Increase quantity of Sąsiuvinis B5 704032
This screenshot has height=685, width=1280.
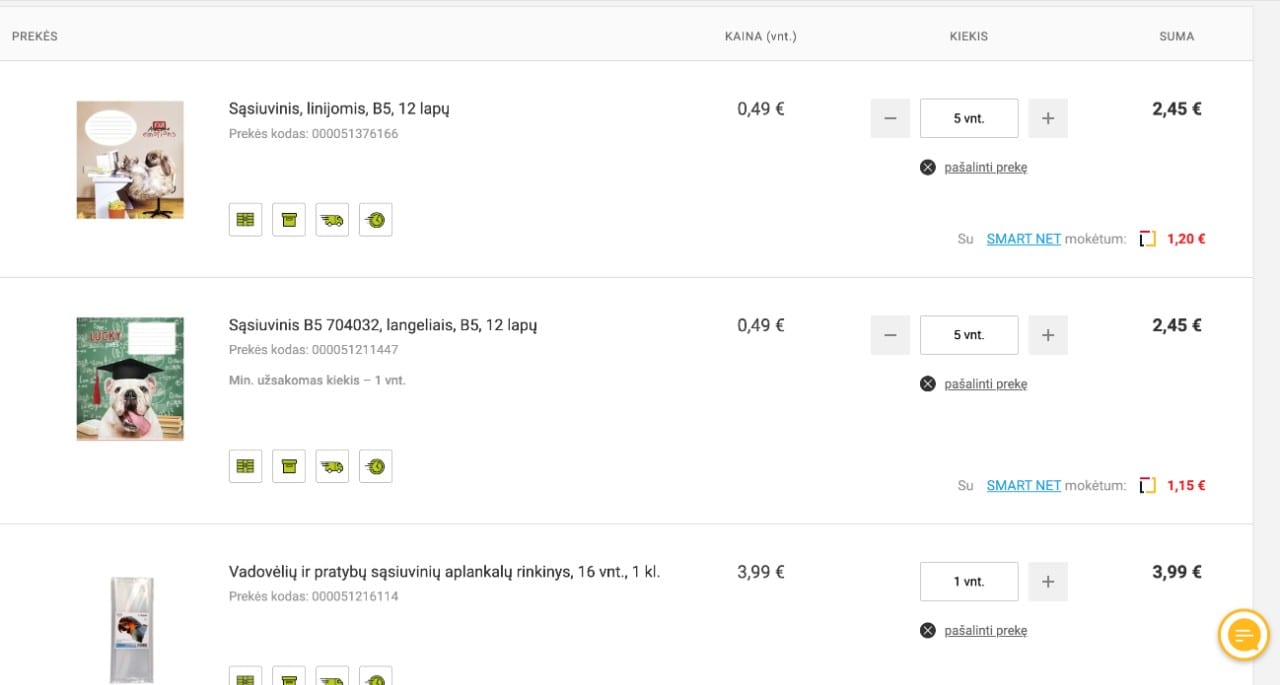pyautogui.click(x=1048, y=335)
